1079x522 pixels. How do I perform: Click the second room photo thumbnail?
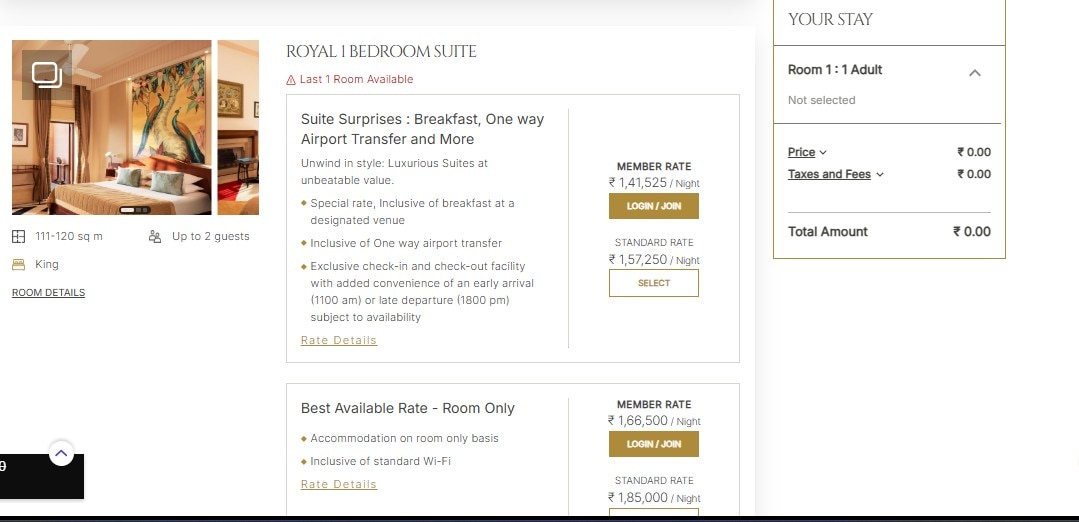point(238,127)
